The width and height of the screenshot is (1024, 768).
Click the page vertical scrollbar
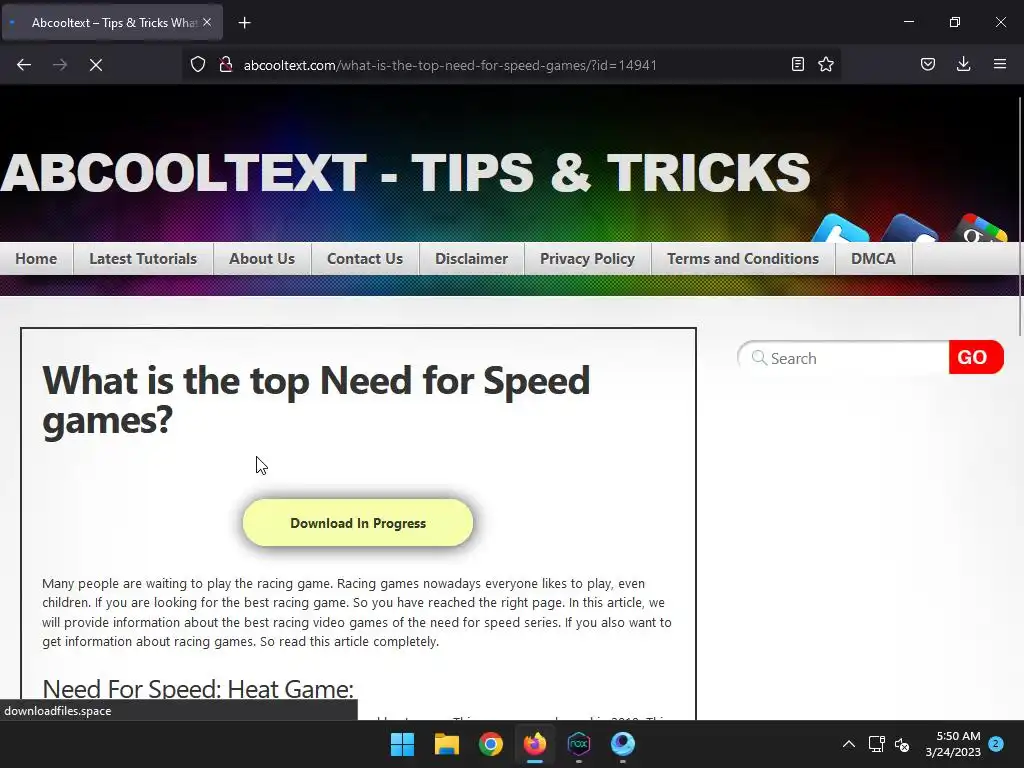pos(1020,216)
